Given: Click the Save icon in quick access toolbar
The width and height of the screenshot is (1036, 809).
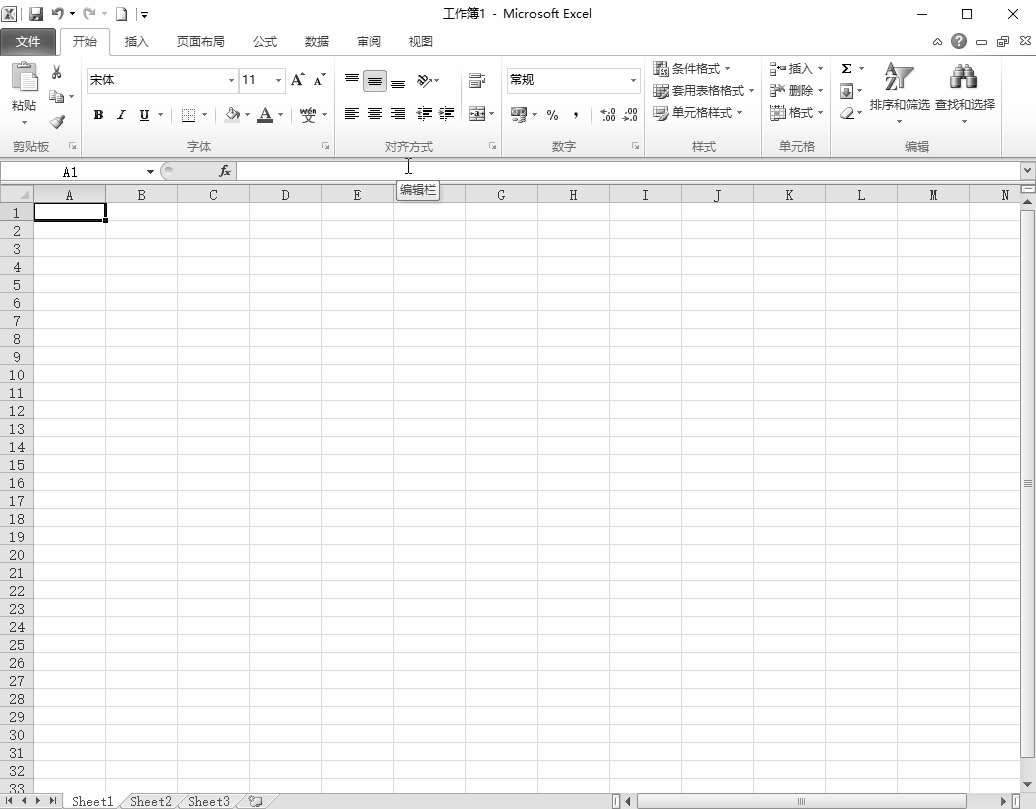Looking at the screenshot, I should 36,13.
